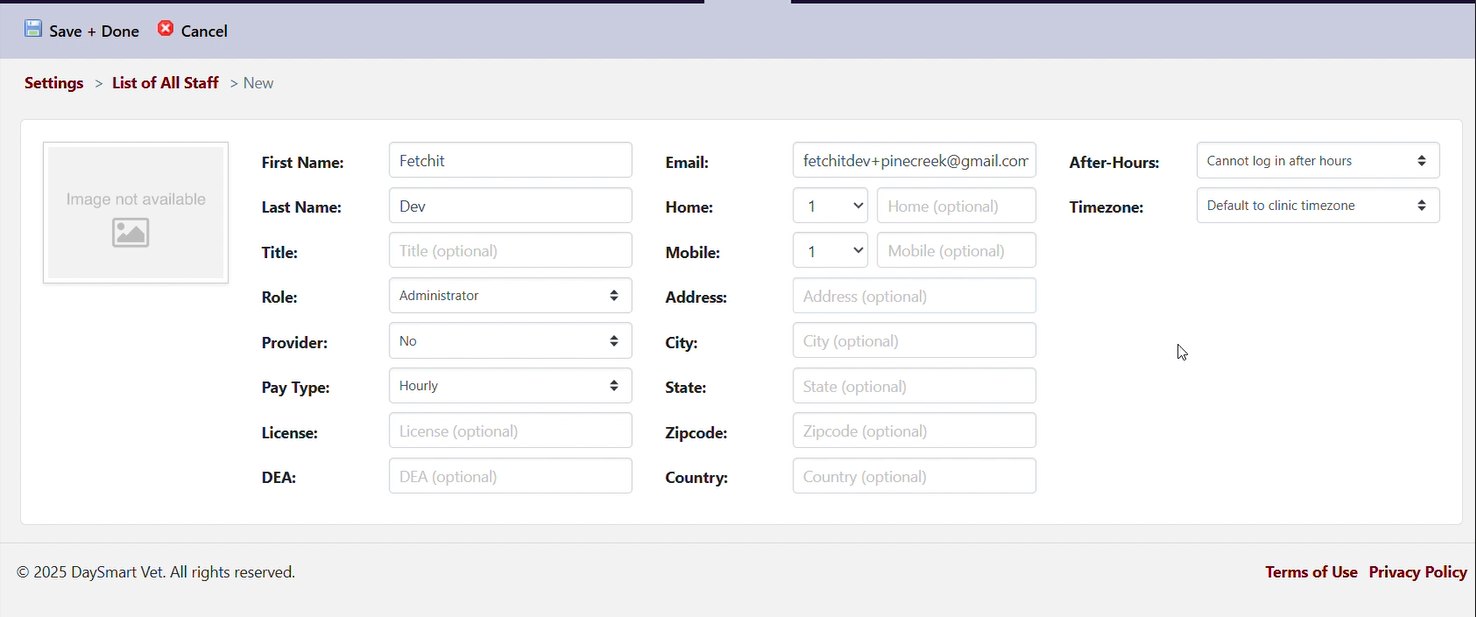The height and width of the screenshot is (617, 1476).
Task: Open the Home phone country code selector
Action: tap(830, 206)
